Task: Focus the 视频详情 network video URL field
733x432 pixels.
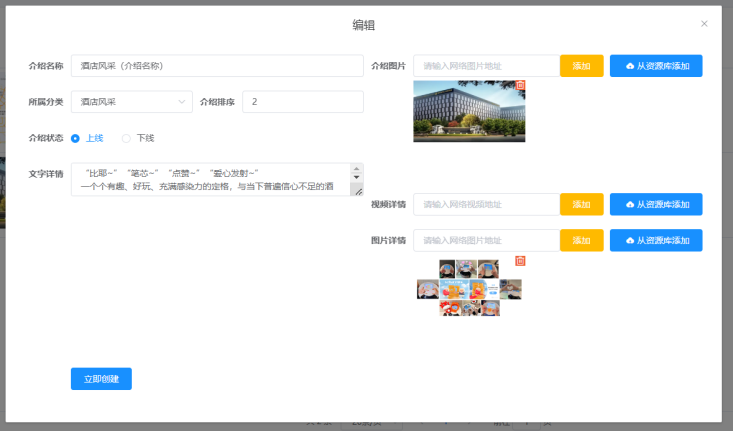Action: click(486, 204)
